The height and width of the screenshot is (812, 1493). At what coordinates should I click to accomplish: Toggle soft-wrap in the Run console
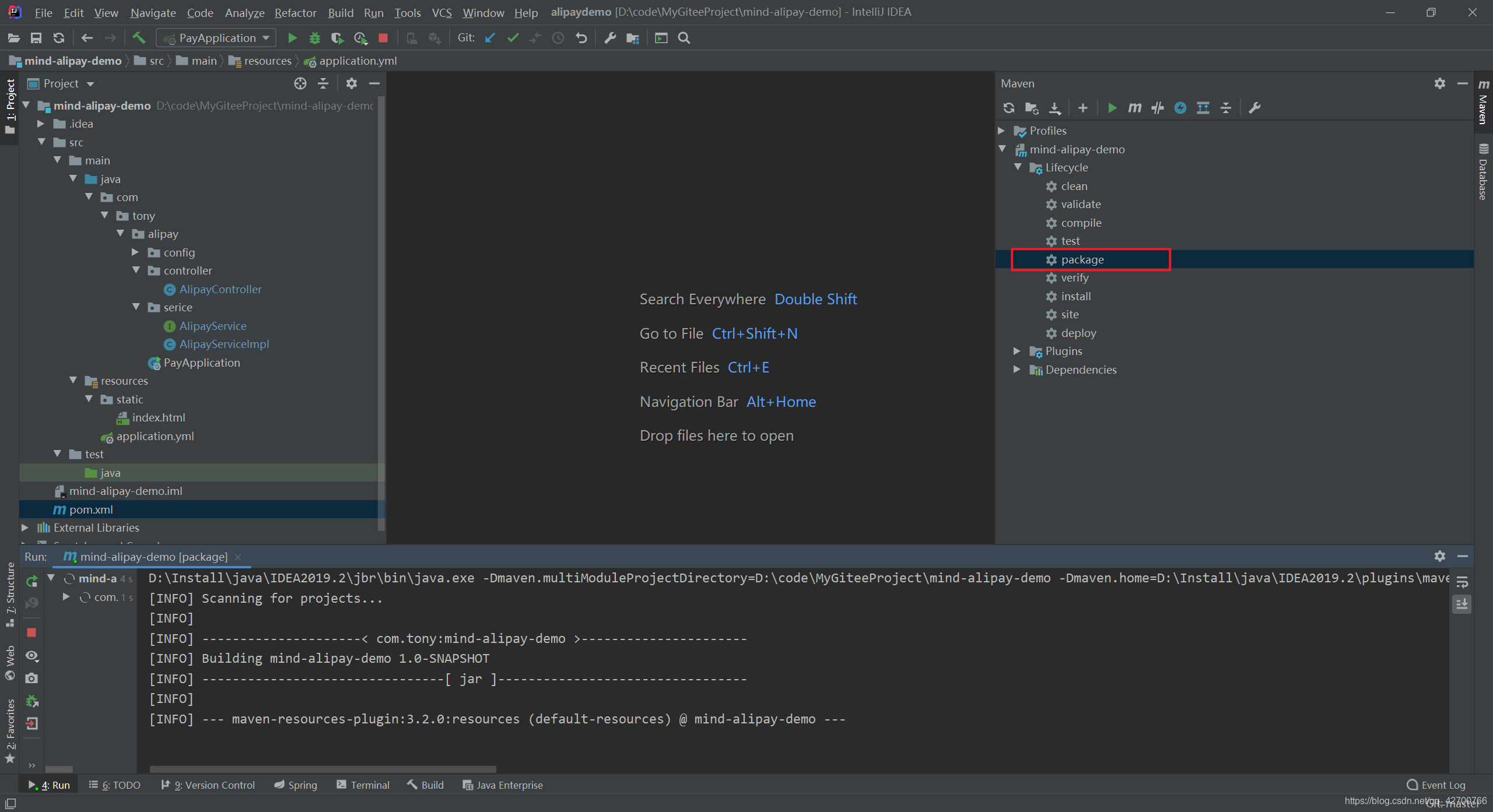coord(1462,582)
